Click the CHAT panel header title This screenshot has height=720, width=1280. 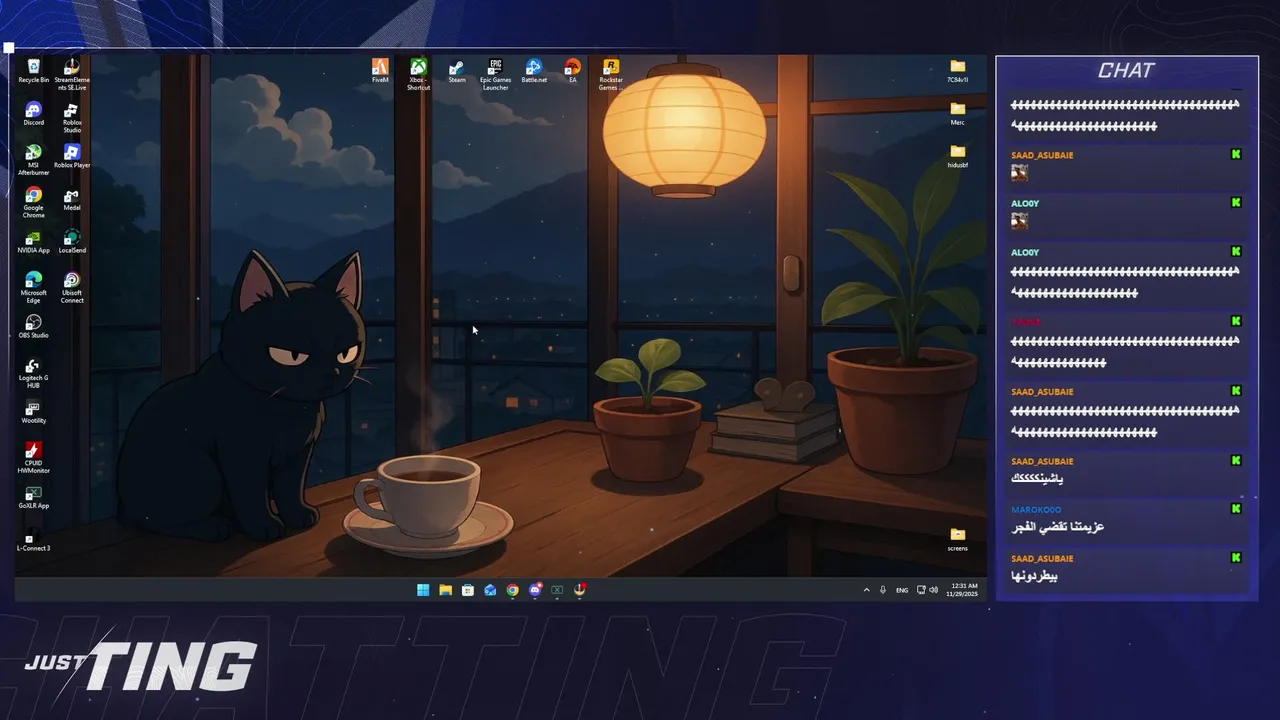click(1126, 71)
